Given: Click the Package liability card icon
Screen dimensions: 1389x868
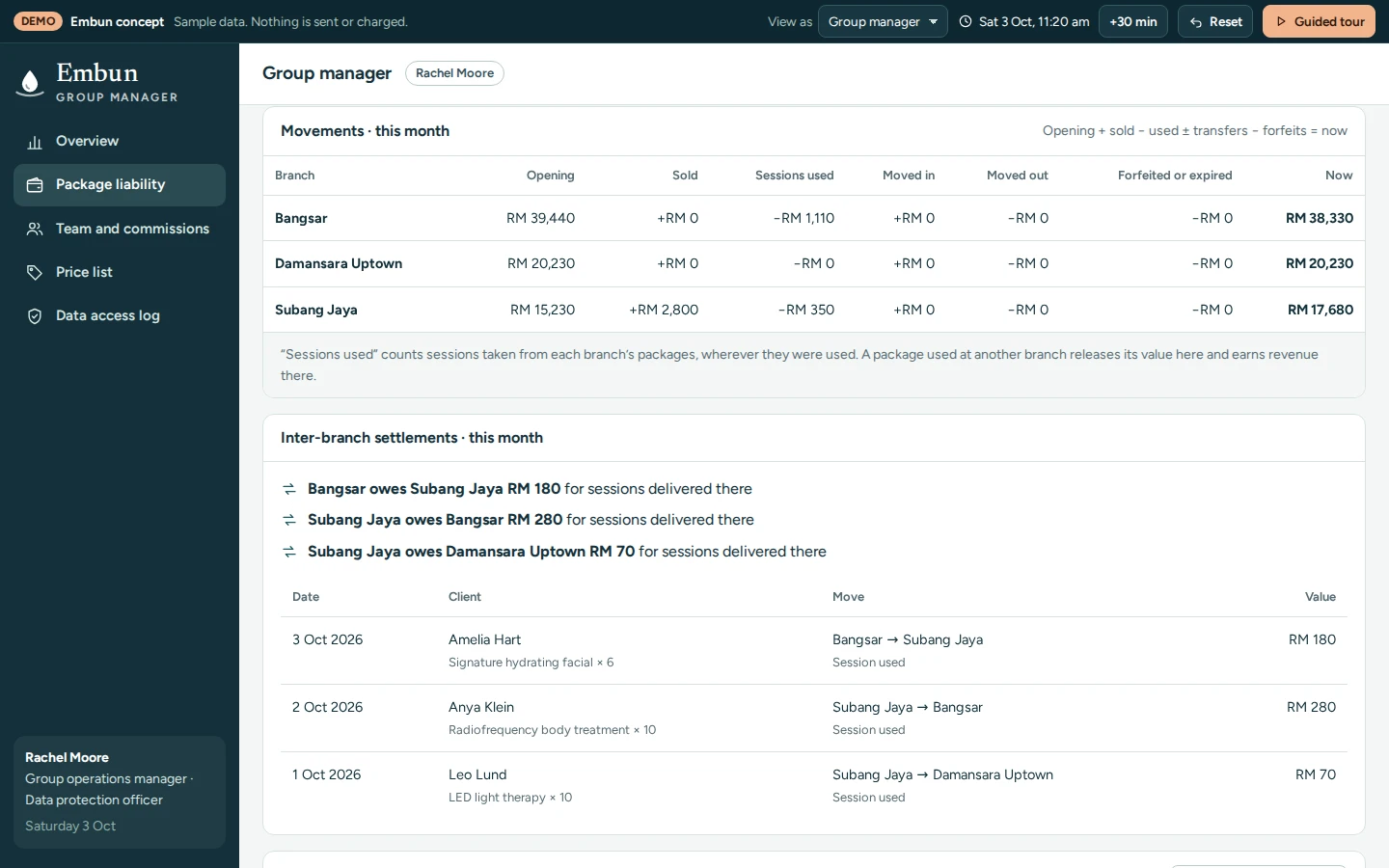Looking at the screenshot, I should [35, 185].
